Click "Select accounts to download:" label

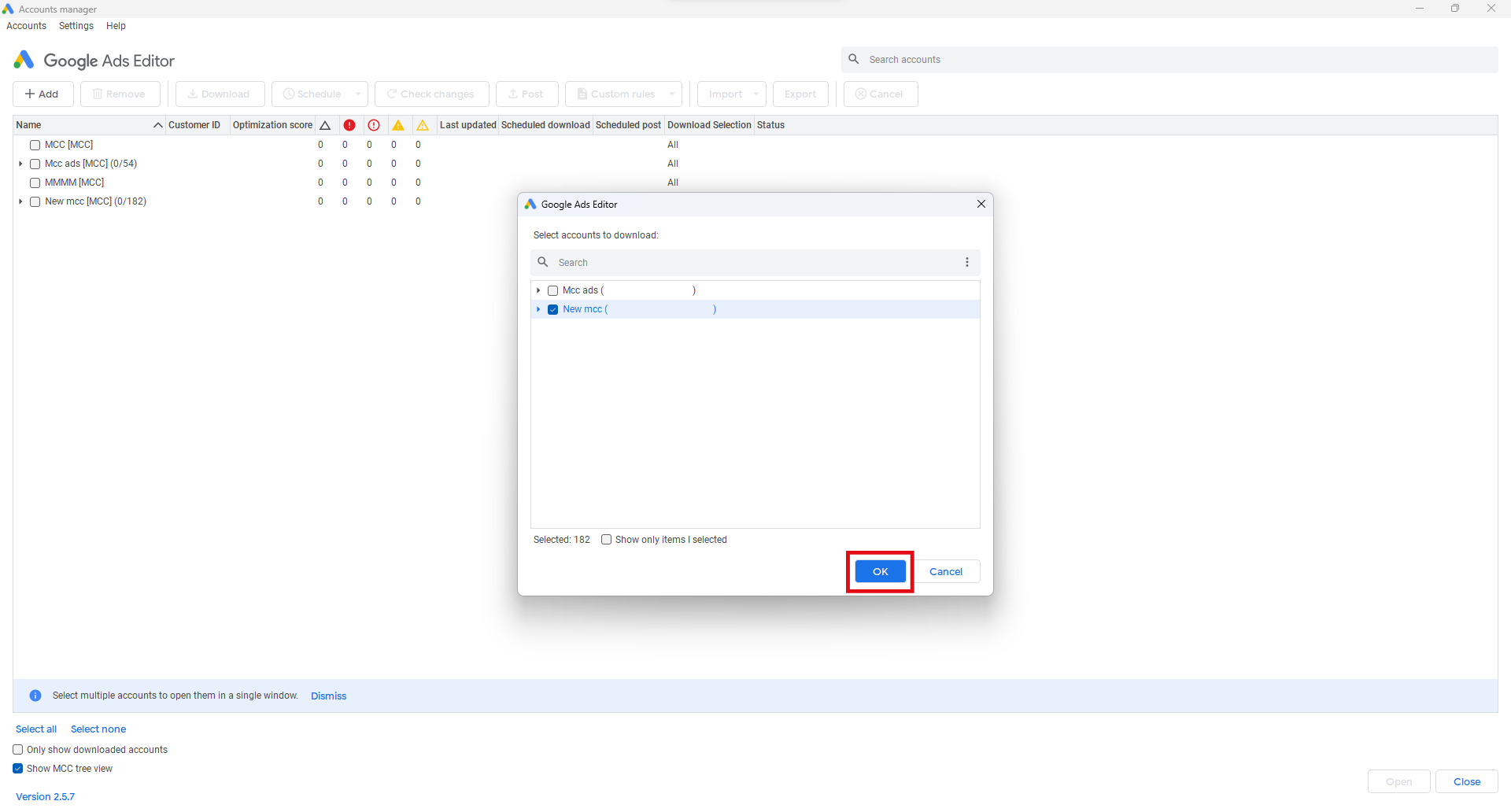[x=596, y=235]
